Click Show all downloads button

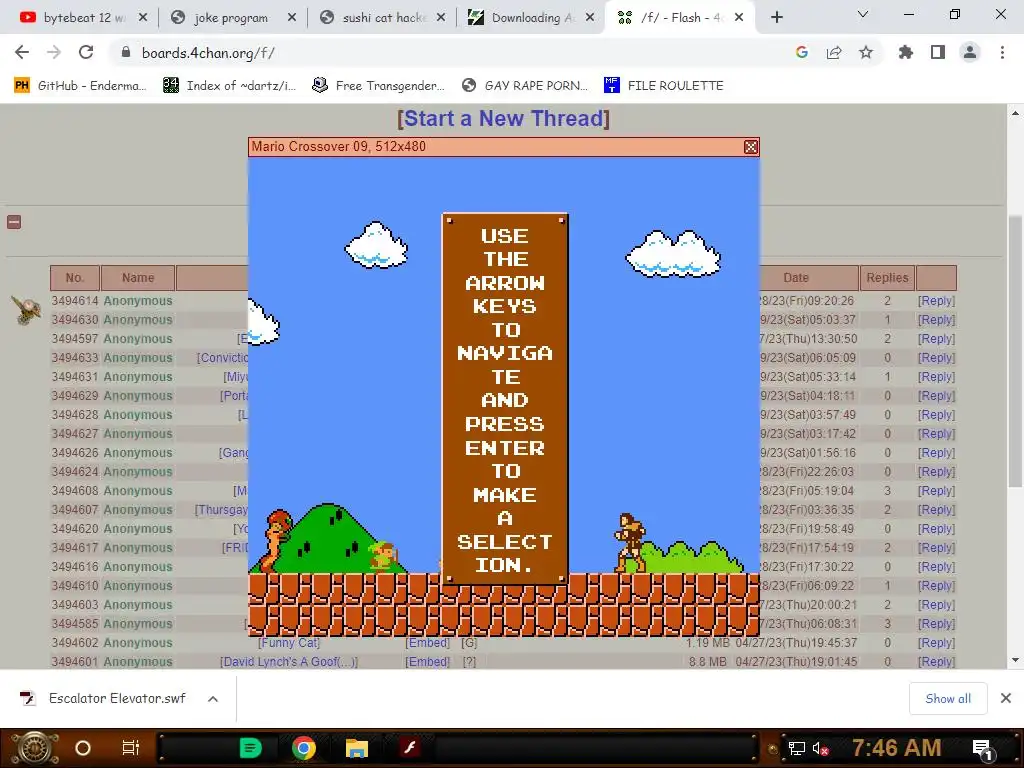pyautogui.click(x=948, y=699)
